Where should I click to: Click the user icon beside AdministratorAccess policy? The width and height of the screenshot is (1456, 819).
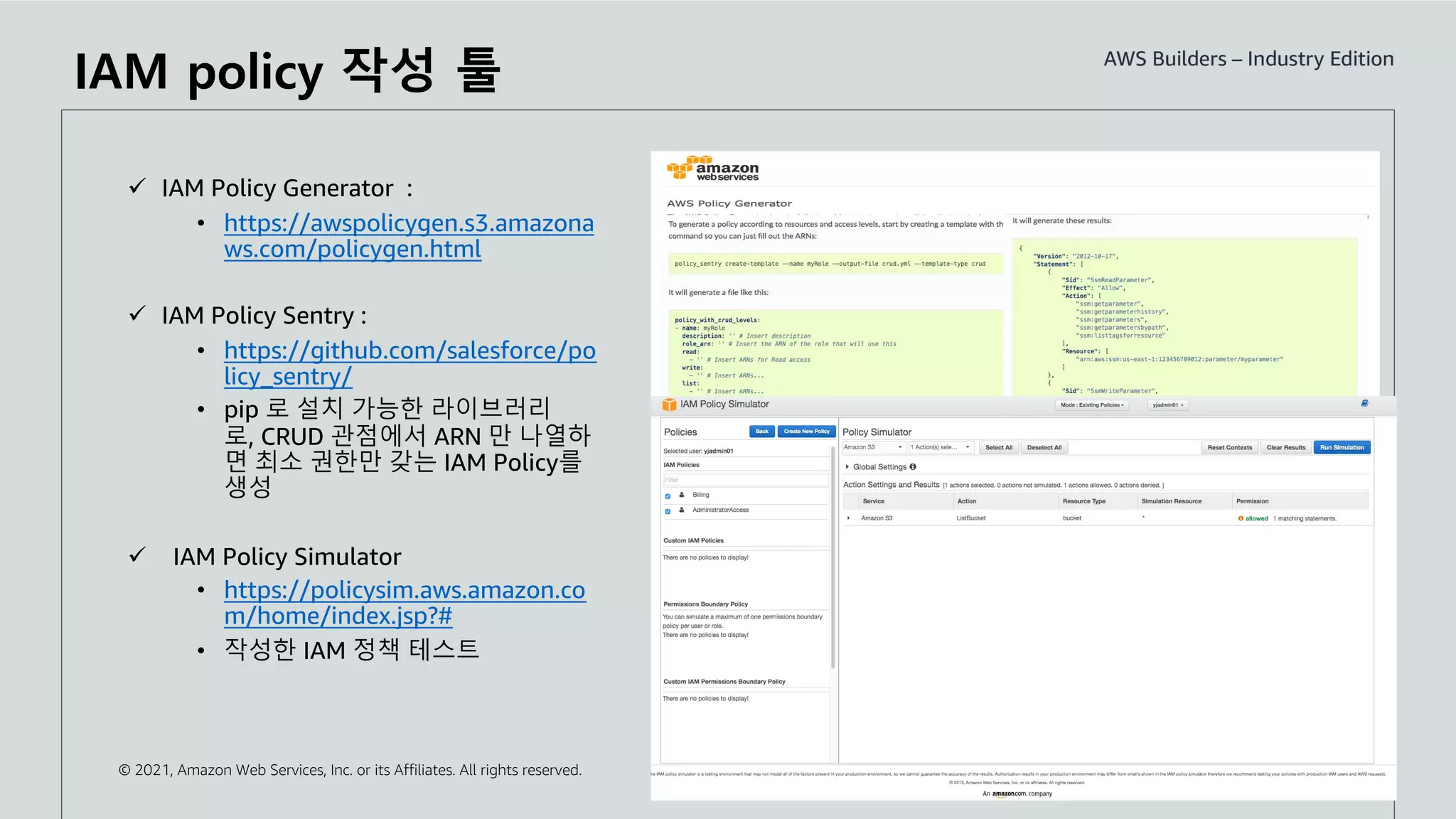(682, 510)
